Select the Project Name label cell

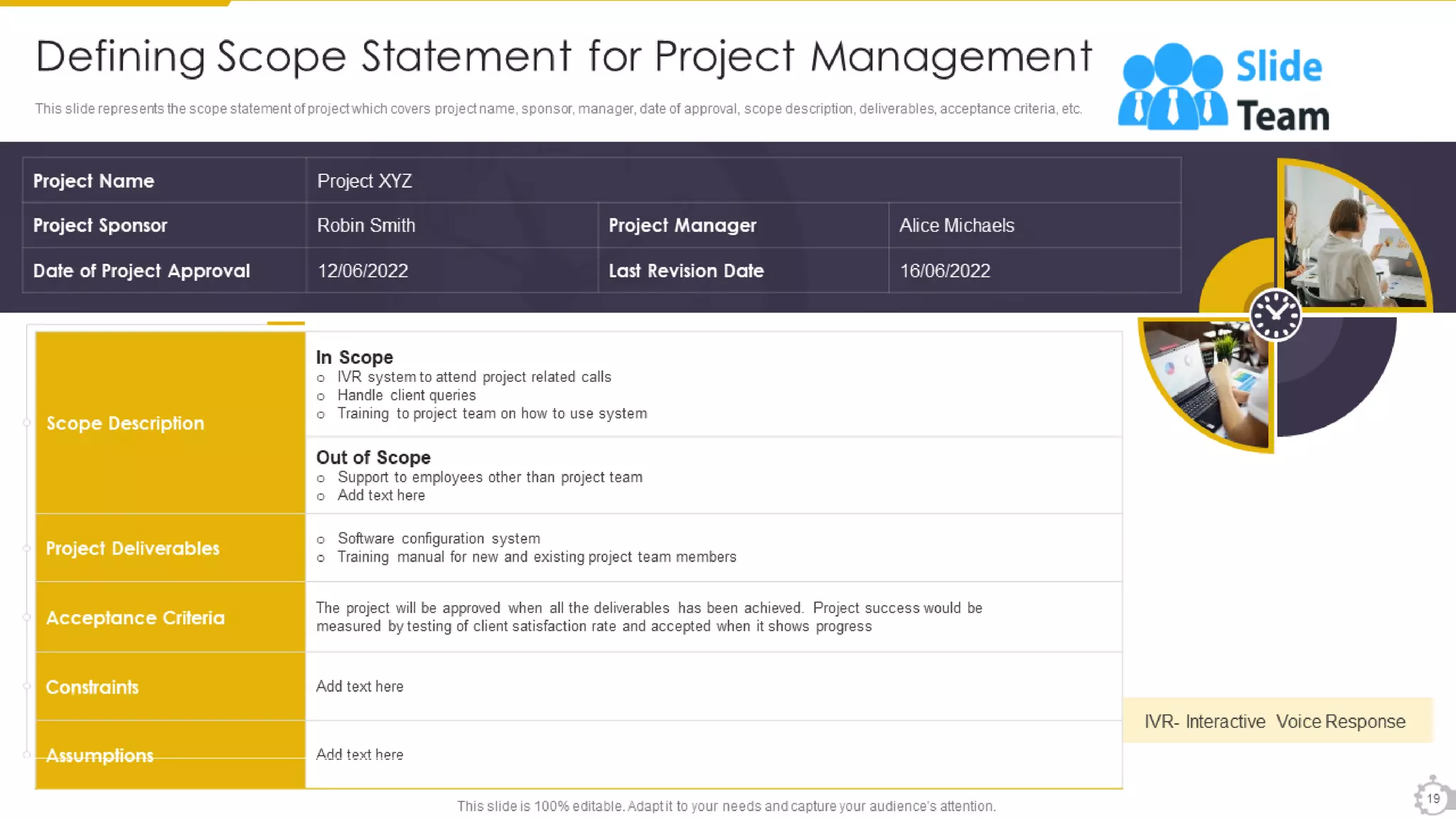(164, 181)
